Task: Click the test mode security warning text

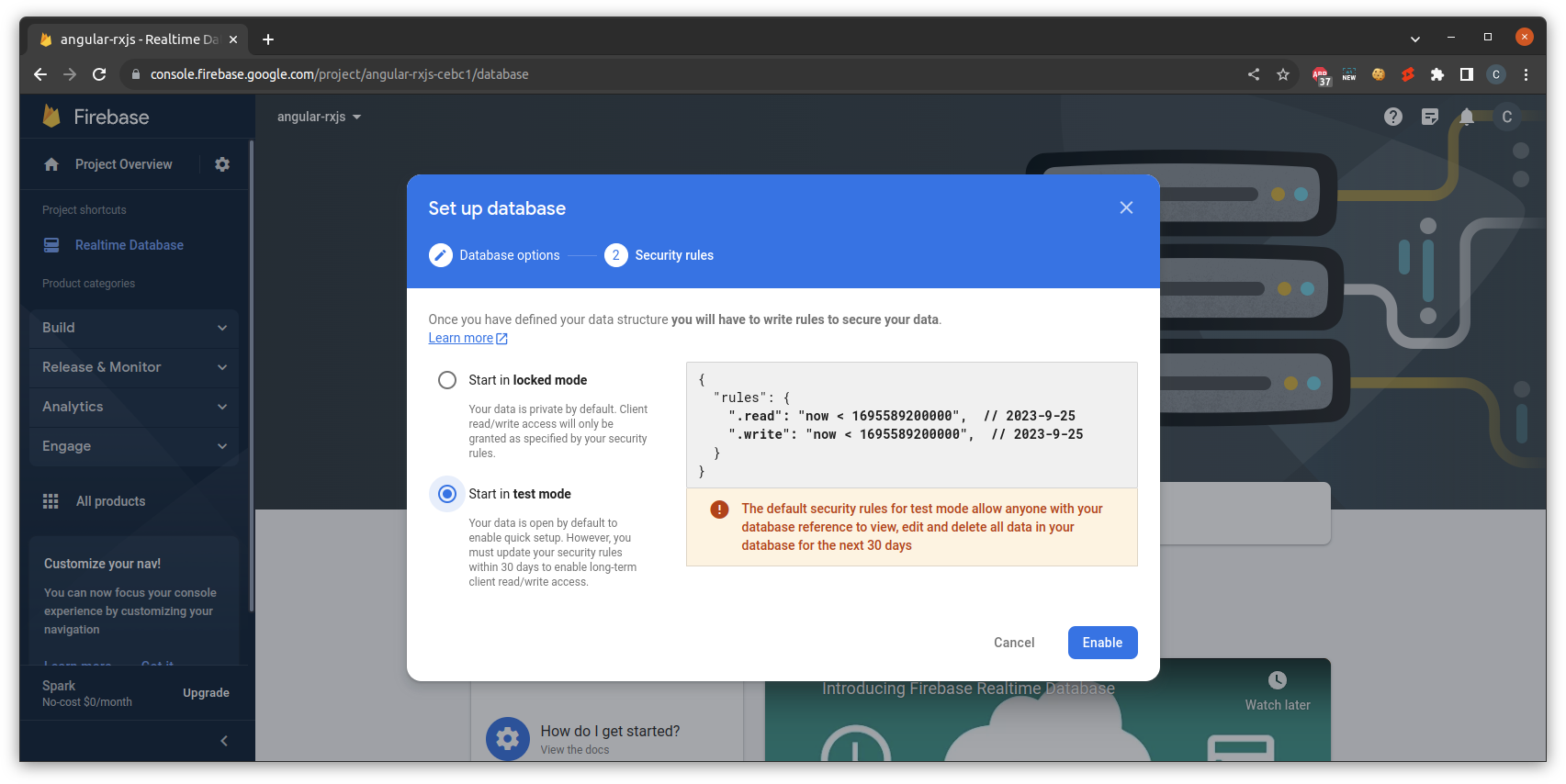Action: [x=922, y=527]
